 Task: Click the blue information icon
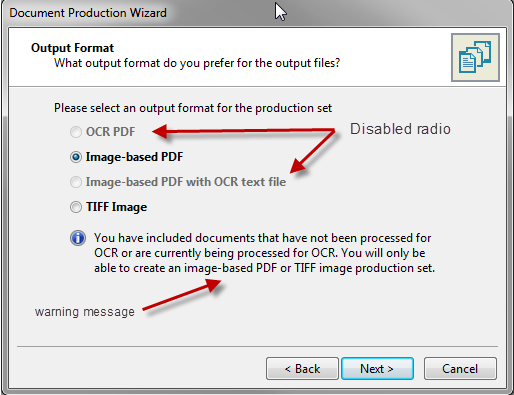78,238
